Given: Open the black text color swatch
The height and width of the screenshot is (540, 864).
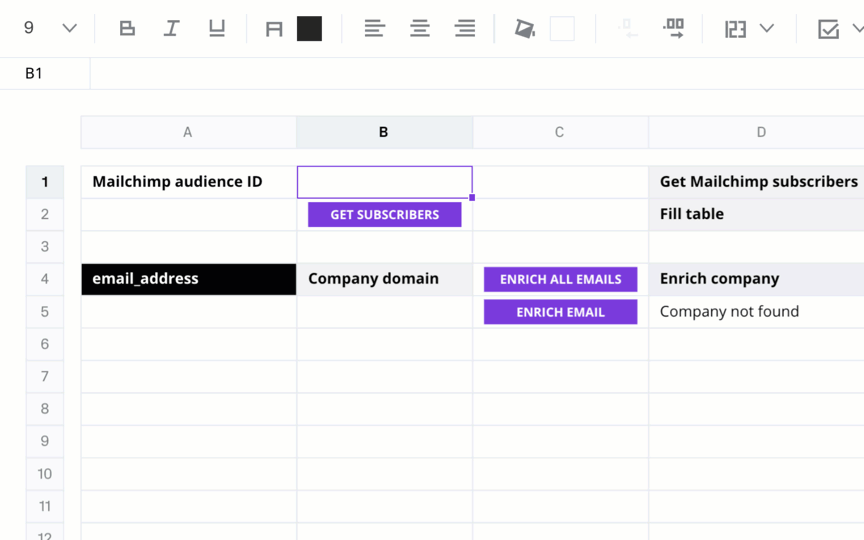Looking at the screenshot, I should click(309, 29).
